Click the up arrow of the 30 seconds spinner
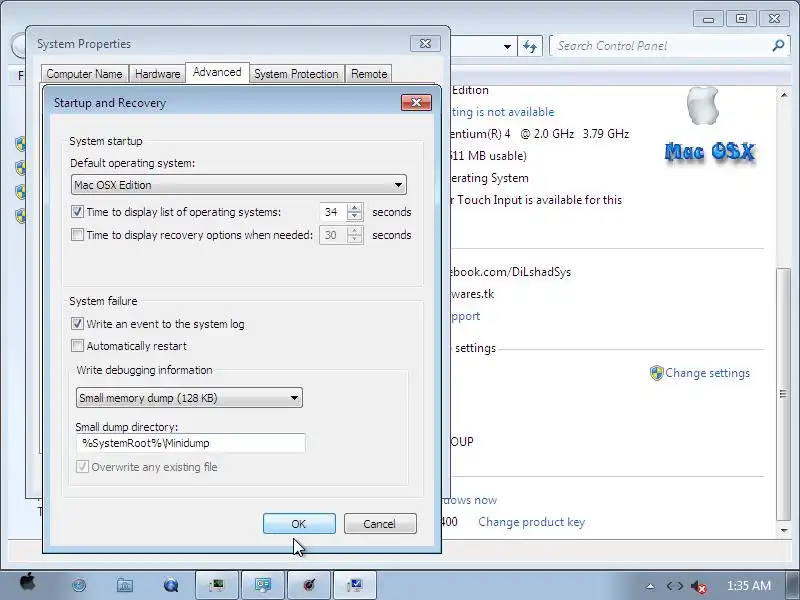This screenshot has height=600, width=800. click(355, 231)
